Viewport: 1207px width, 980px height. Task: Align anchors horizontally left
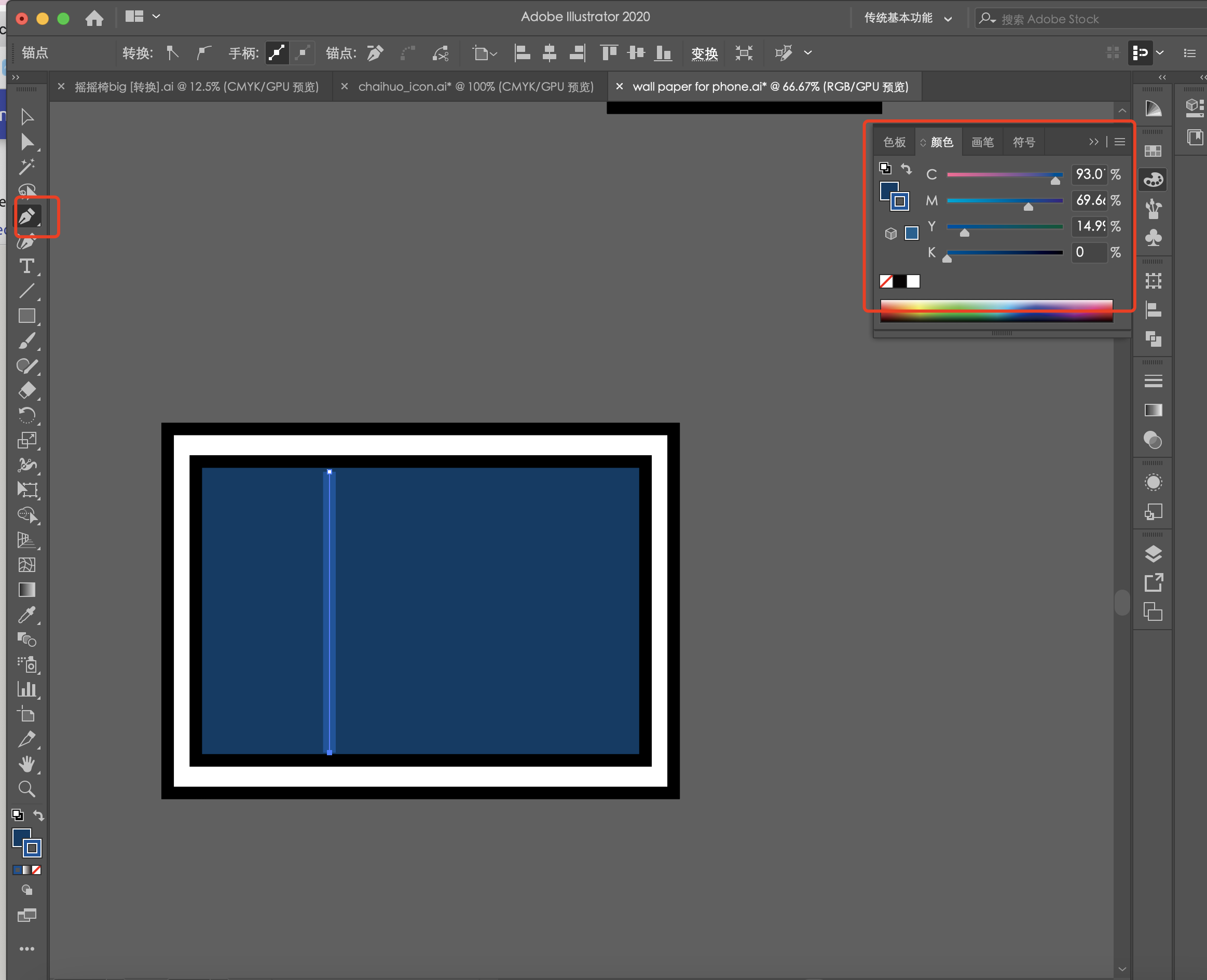pyautogui.click(x=522, y=53)
